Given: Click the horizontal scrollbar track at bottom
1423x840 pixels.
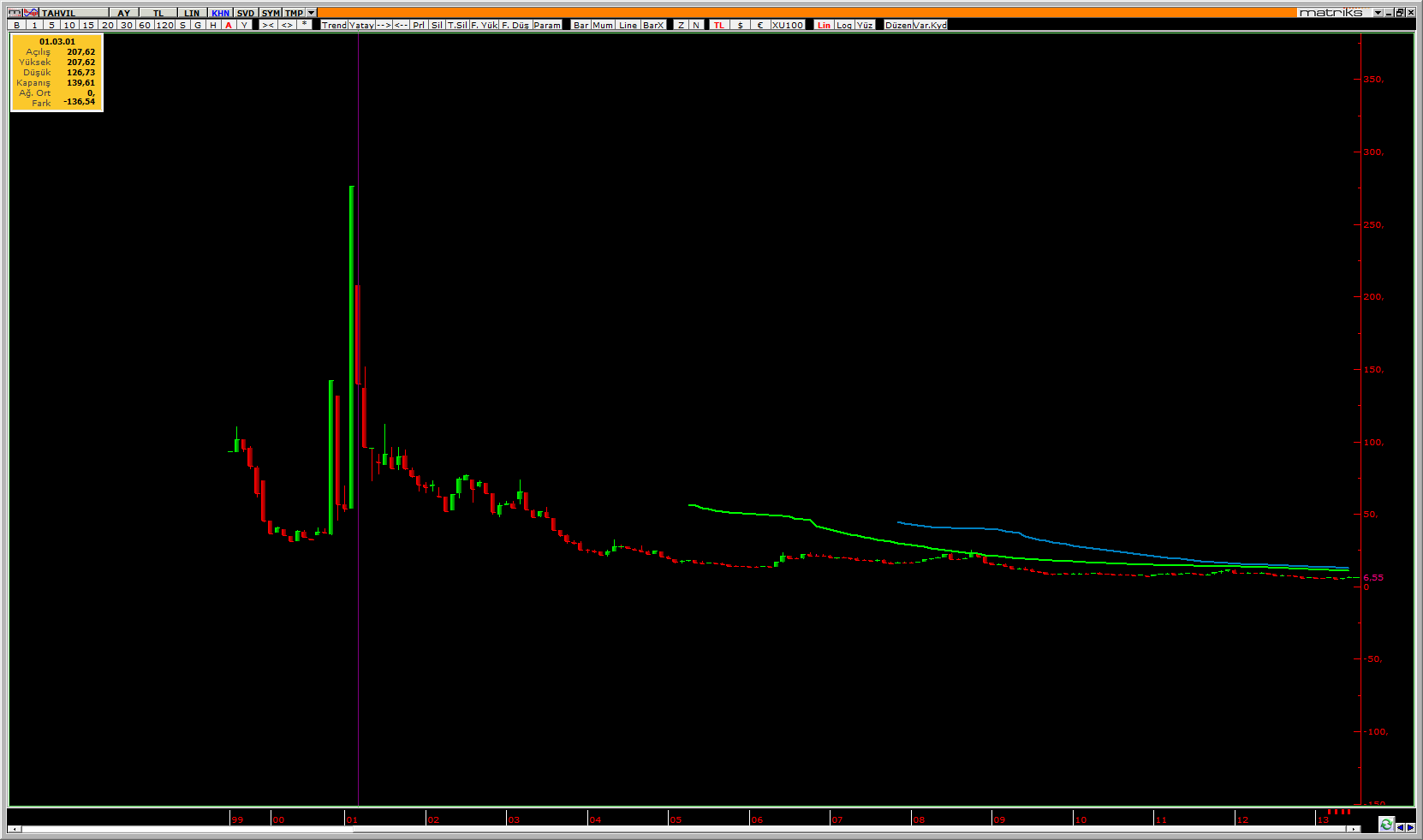Looking at the screenshot, I should click(x=685, y=828).
